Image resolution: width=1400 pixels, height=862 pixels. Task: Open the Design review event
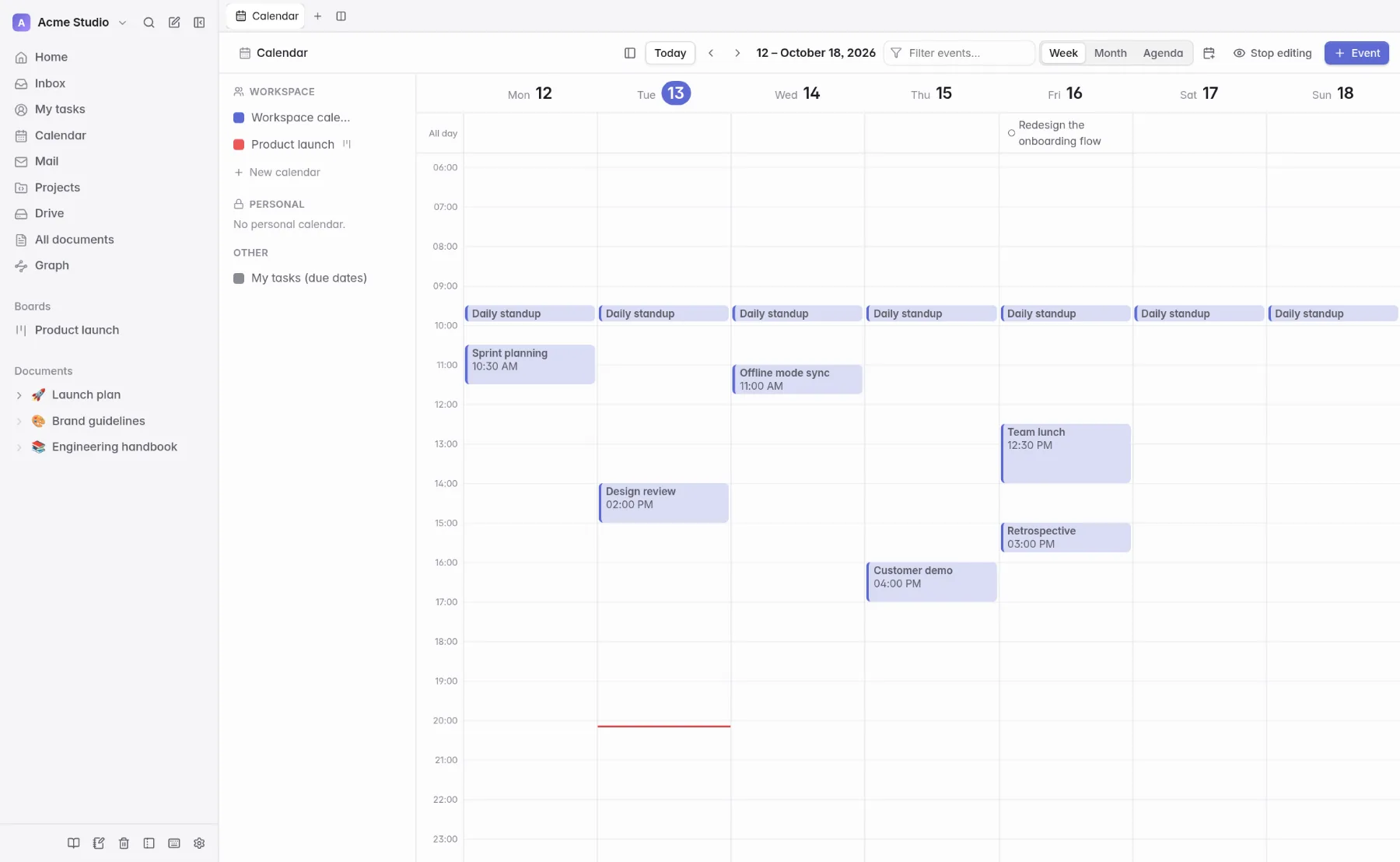[x=663, y=503]
